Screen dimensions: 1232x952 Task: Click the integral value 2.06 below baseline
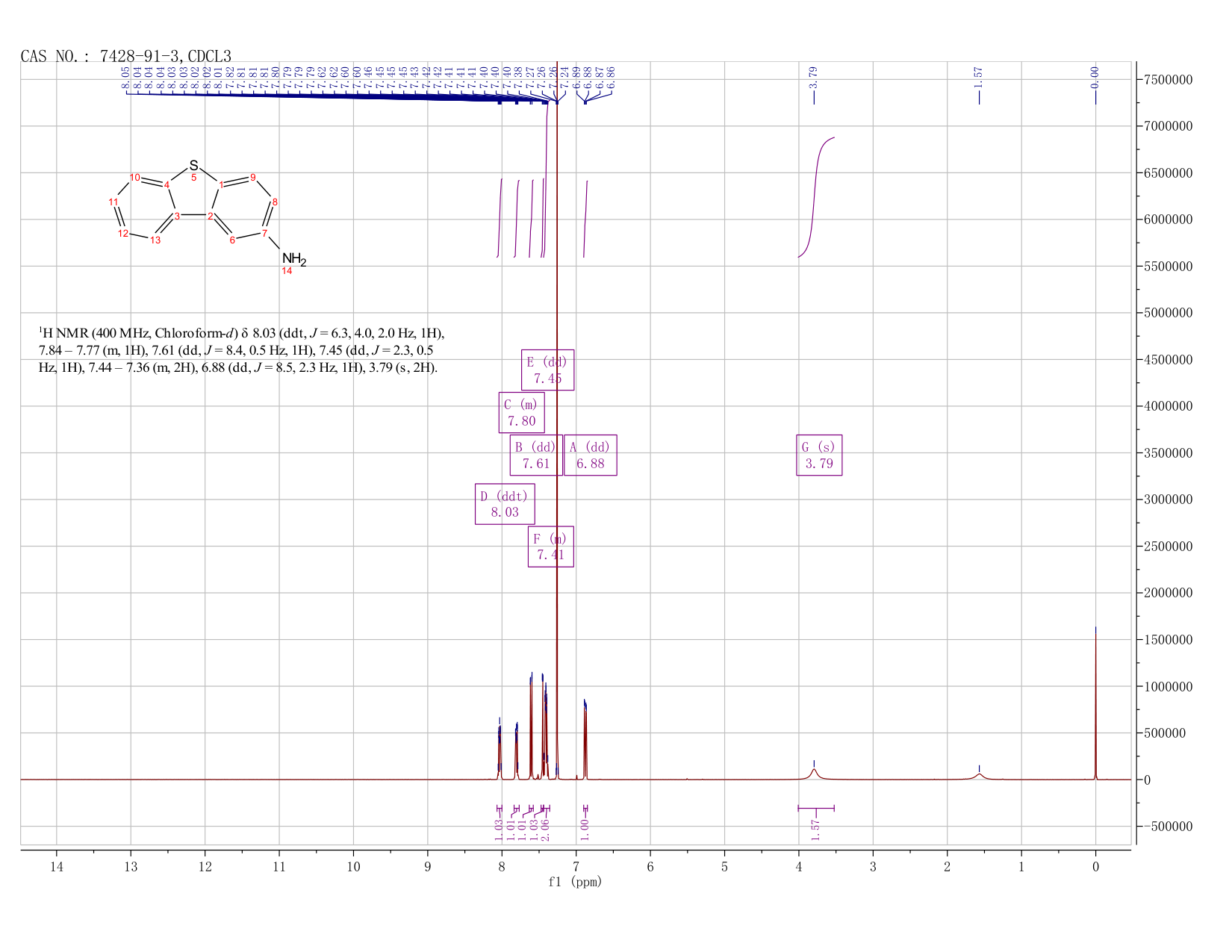click(x=544, y=829)
